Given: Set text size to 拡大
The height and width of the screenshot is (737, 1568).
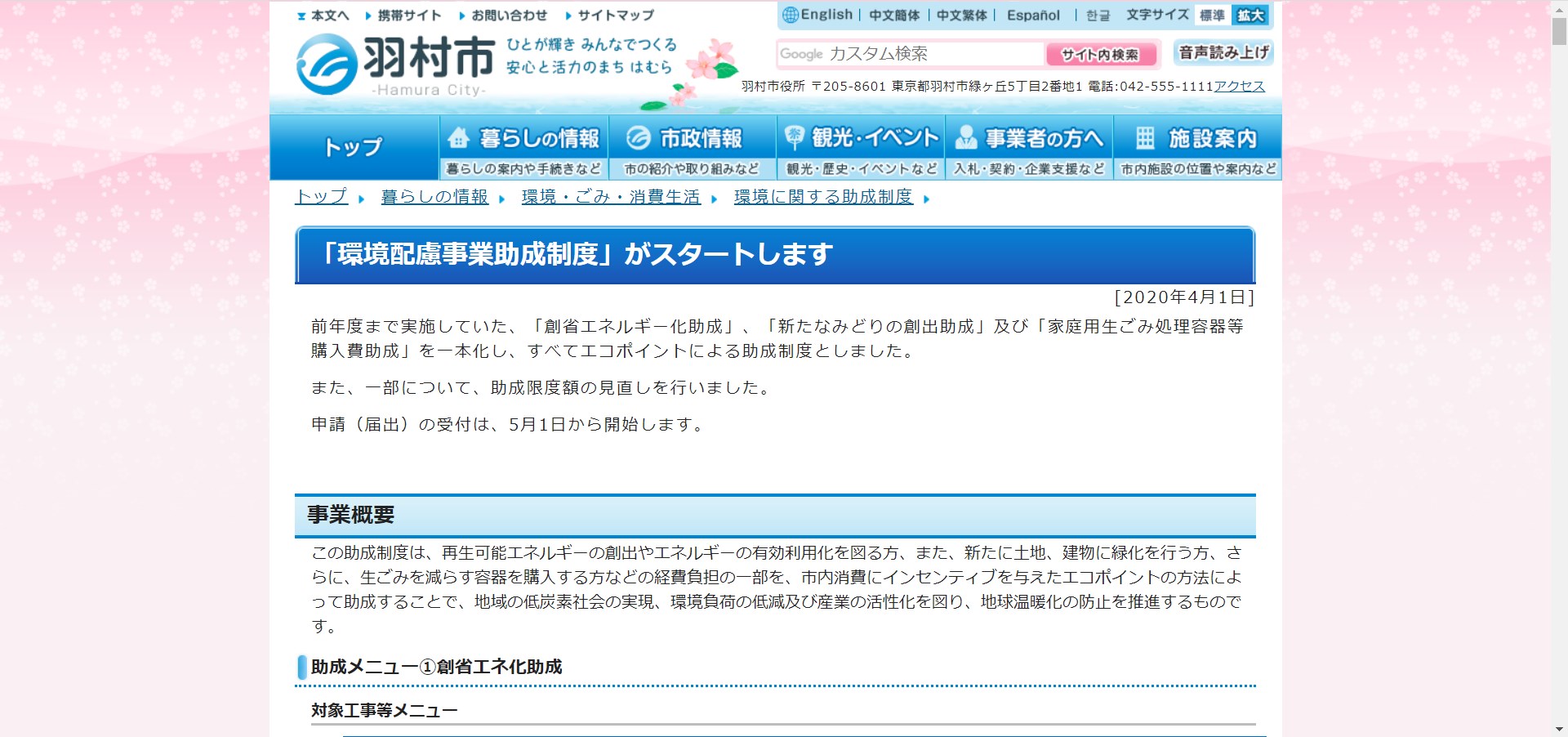Looking at the screenshot, I should pos(1250,16).
